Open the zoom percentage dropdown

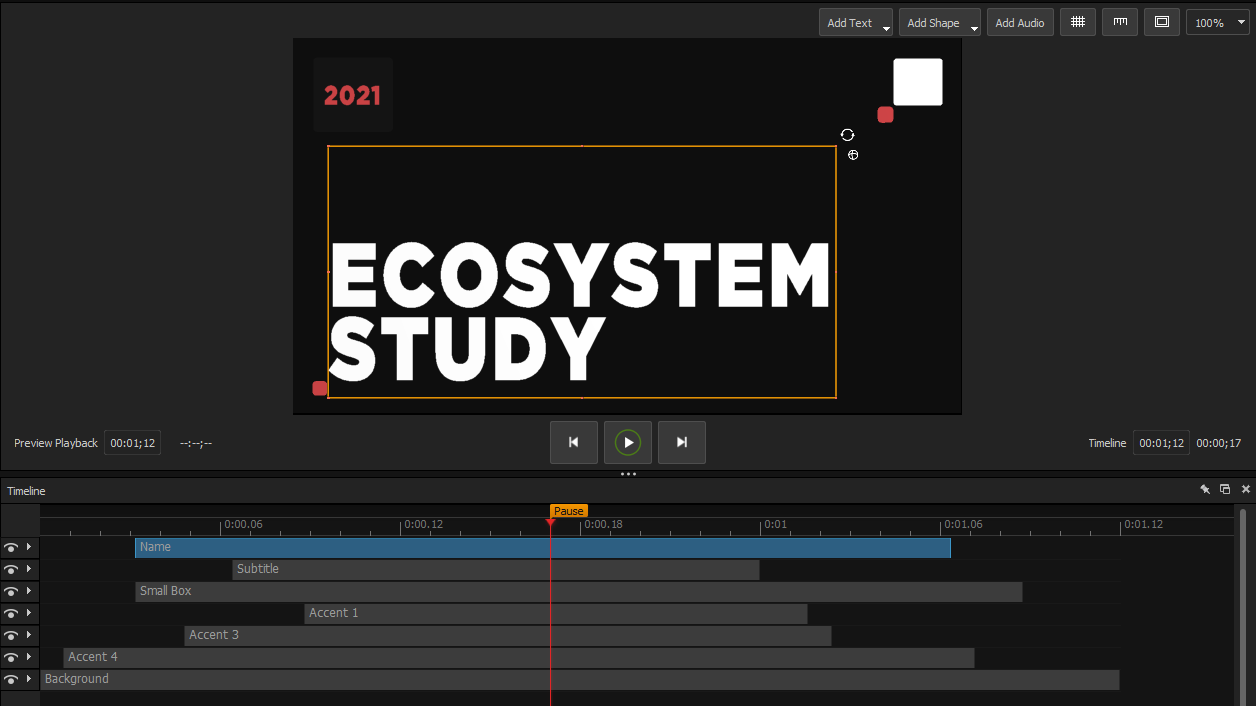(1241, 22)
